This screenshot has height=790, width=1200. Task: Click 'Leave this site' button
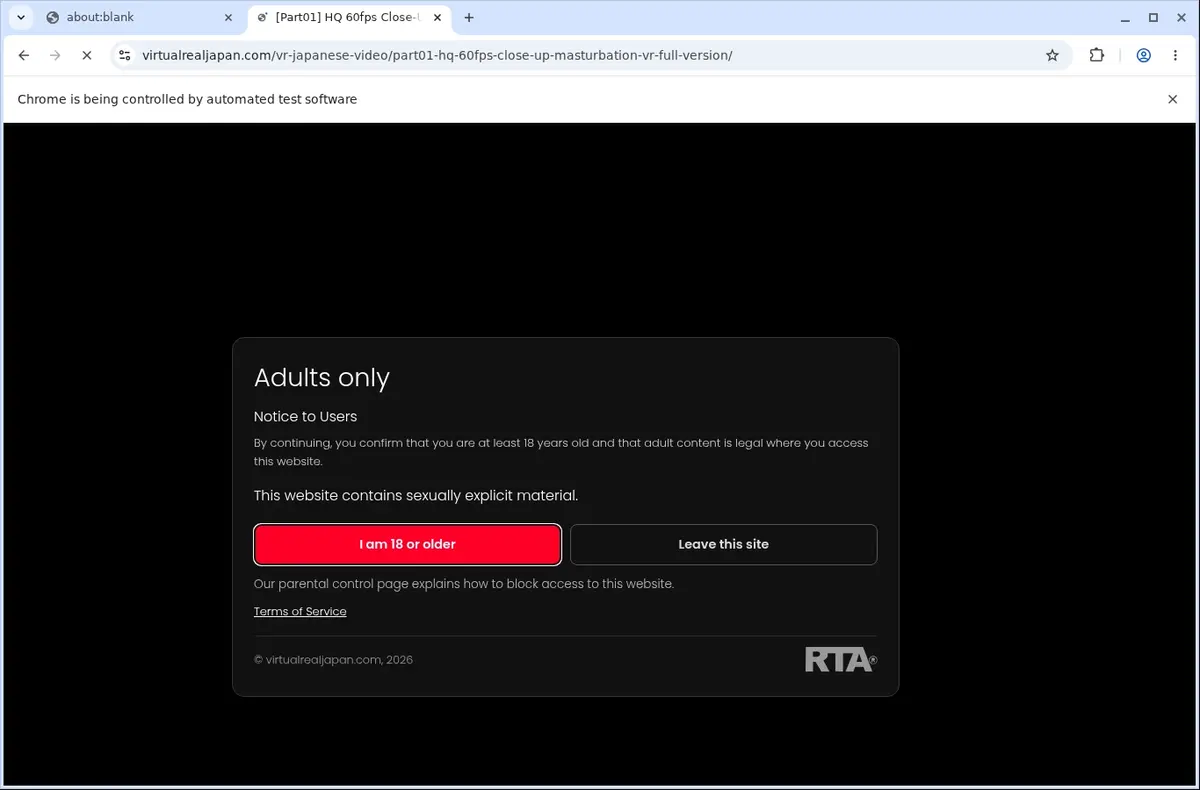[723, 544]
